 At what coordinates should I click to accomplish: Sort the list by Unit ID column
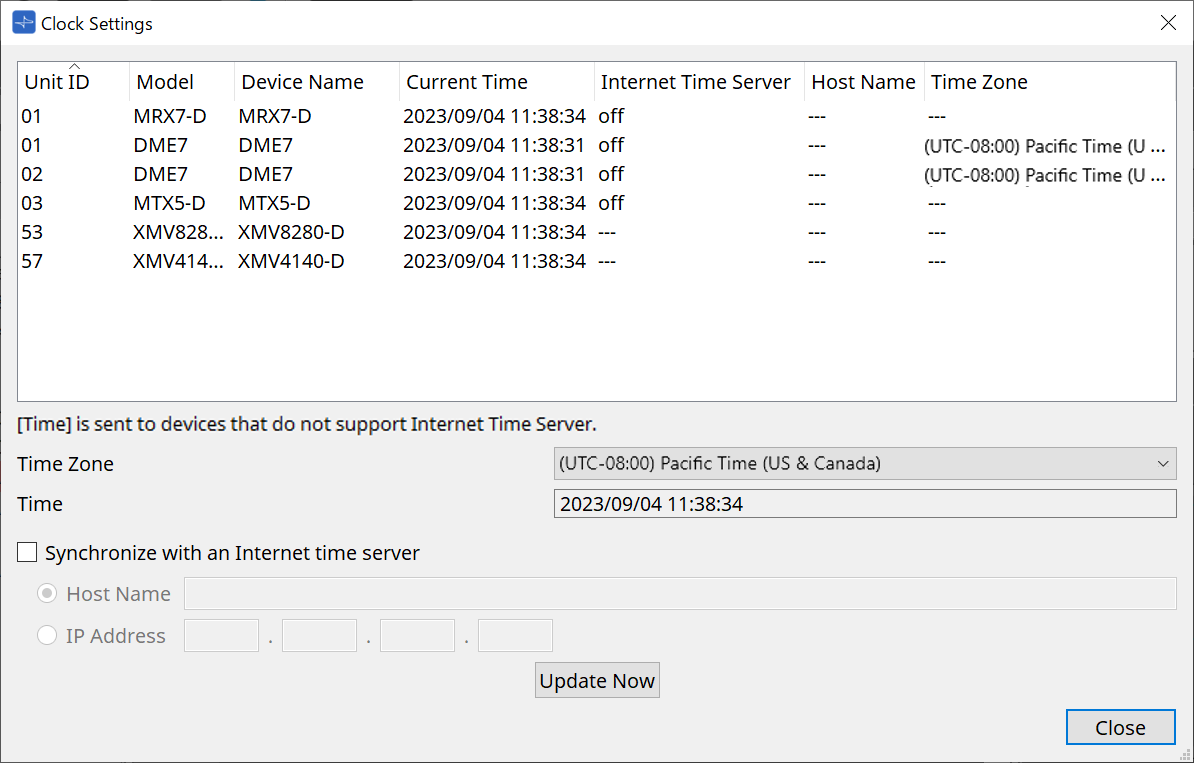[x=57, y=82]
